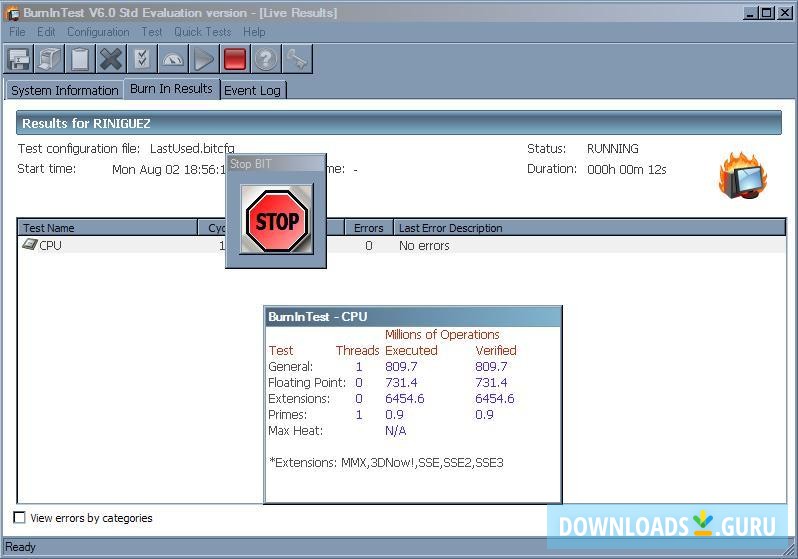
Task: Enable View errors by categories checkbox
Action: pos(19,517)
